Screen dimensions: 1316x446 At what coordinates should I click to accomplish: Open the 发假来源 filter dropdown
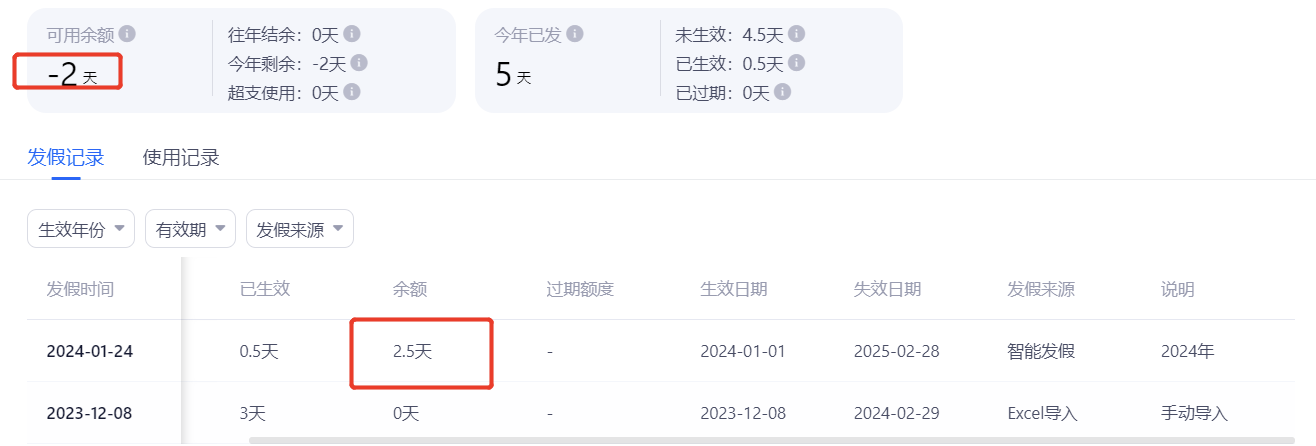[299, 229]
